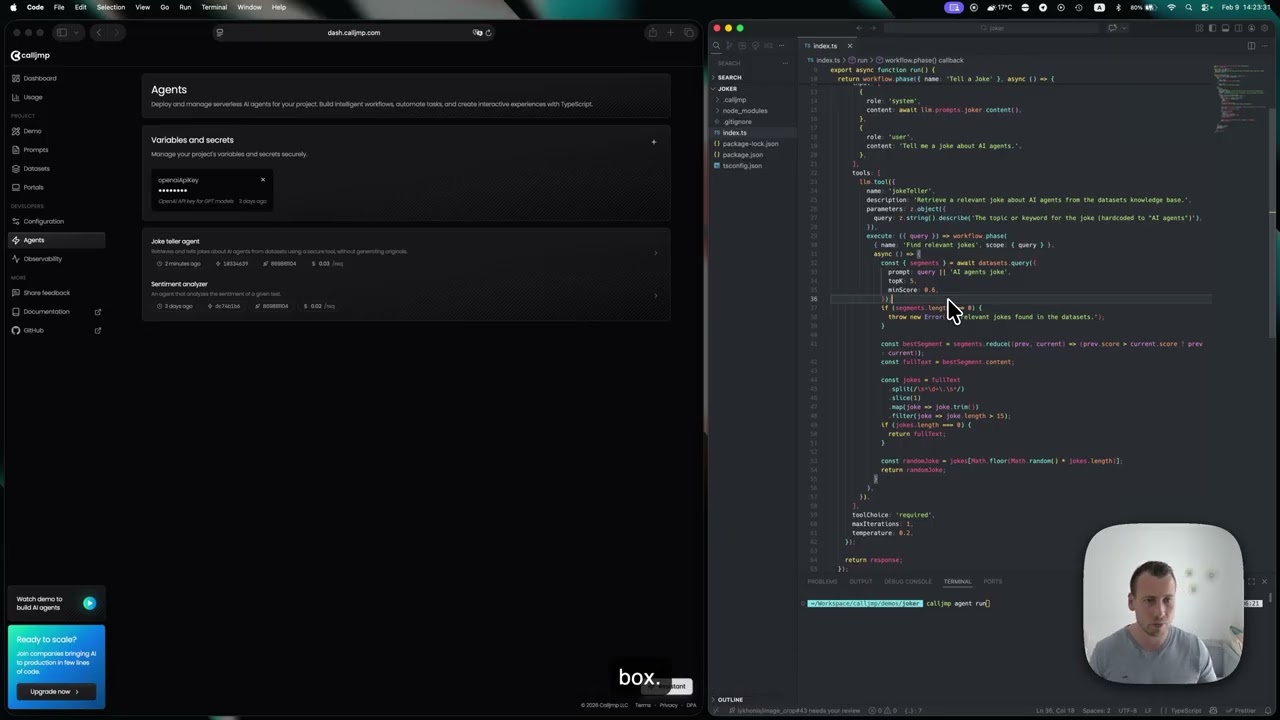The height and width of the screenshot is (720, 1280).
Task: Split the VS Code editor
Action: coord(1251,46)
